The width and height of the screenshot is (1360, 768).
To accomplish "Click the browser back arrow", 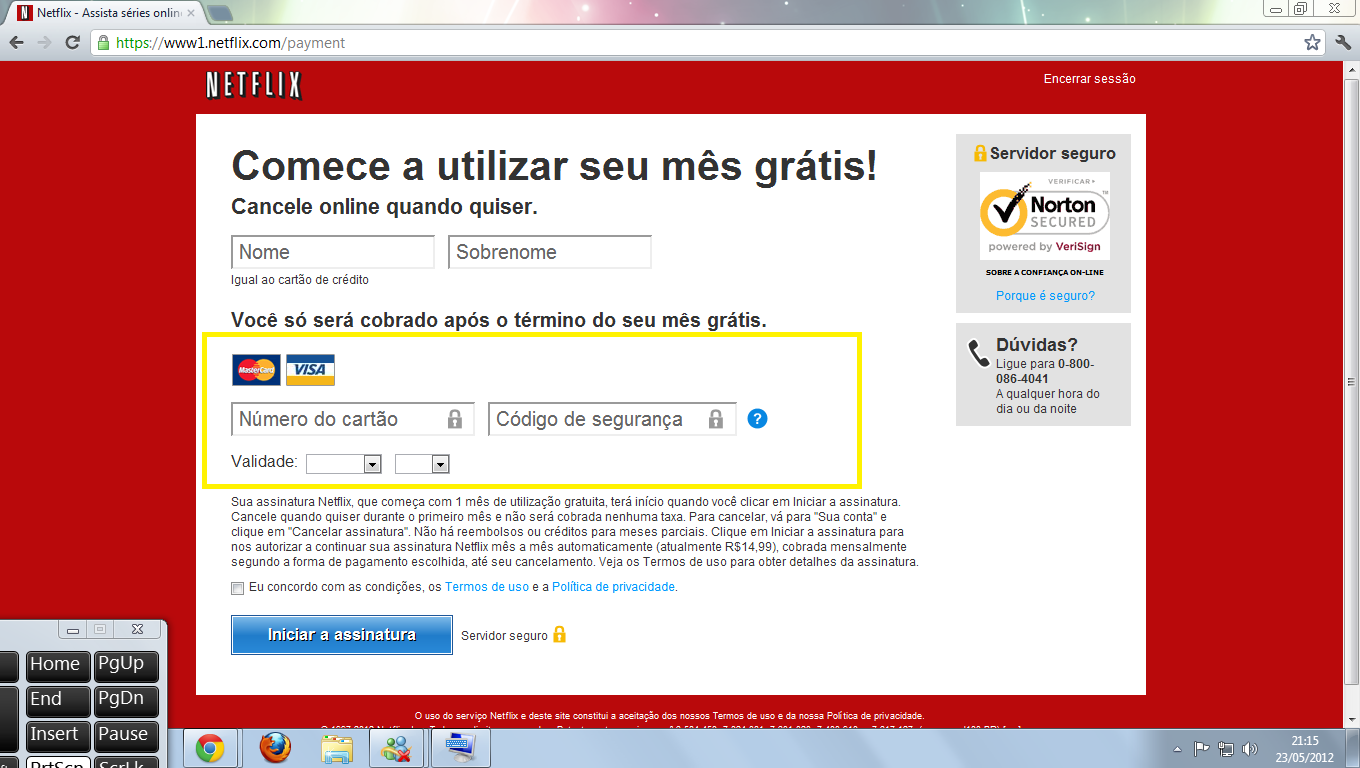I will pos(17,43).
